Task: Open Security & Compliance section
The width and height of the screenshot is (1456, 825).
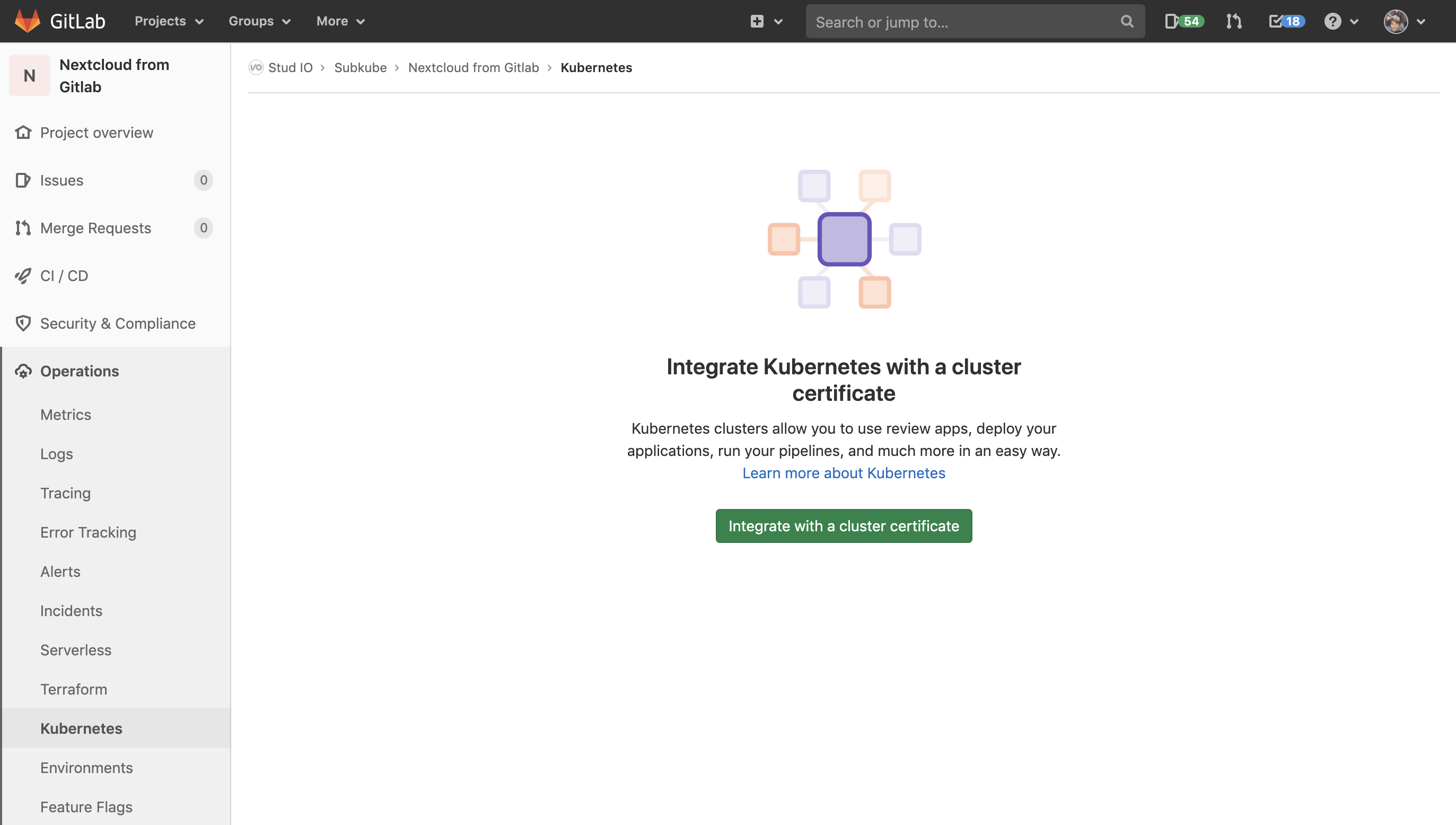Action: 118,323
